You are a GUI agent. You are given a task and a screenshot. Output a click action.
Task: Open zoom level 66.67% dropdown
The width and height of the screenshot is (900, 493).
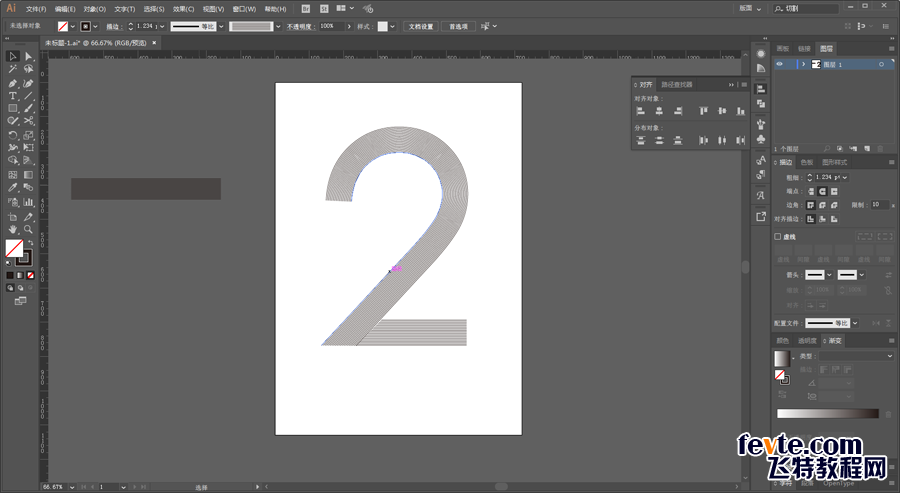pyautogui.click(x=72, y=487)
